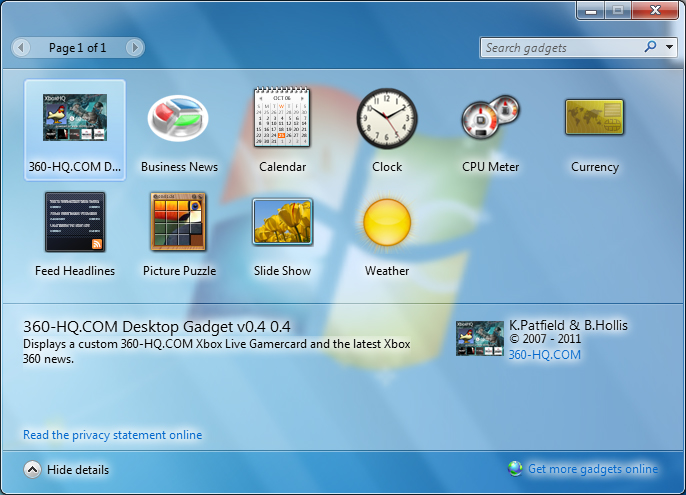Viewport: 686px width, 495px height.
Task: Choose the Clock gadget icon
Action: pos(387,118)
